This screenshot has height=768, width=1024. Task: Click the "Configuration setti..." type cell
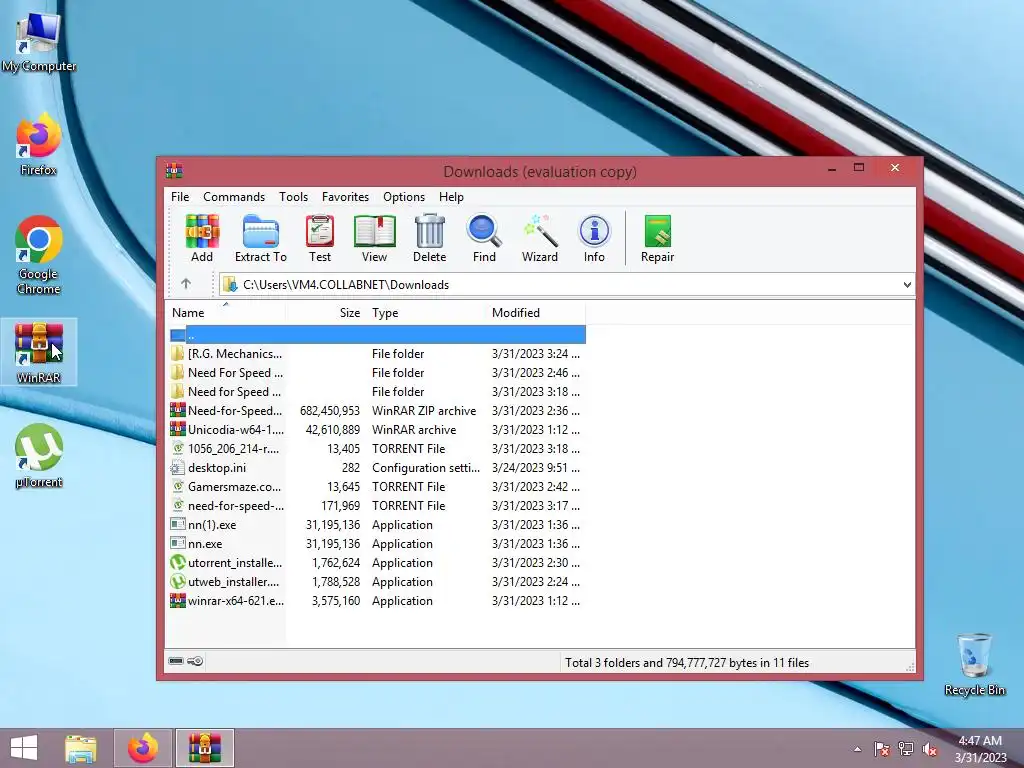point(426,468)
